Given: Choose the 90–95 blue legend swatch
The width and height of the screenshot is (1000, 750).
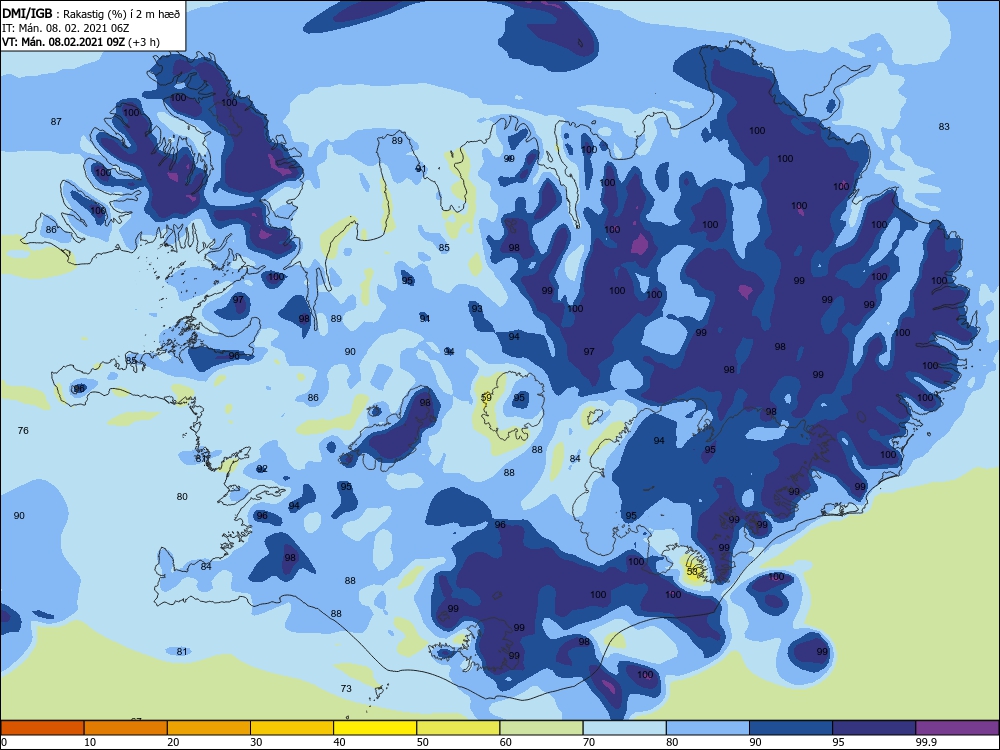Looking at the screenshot, I should click(791, 728).
